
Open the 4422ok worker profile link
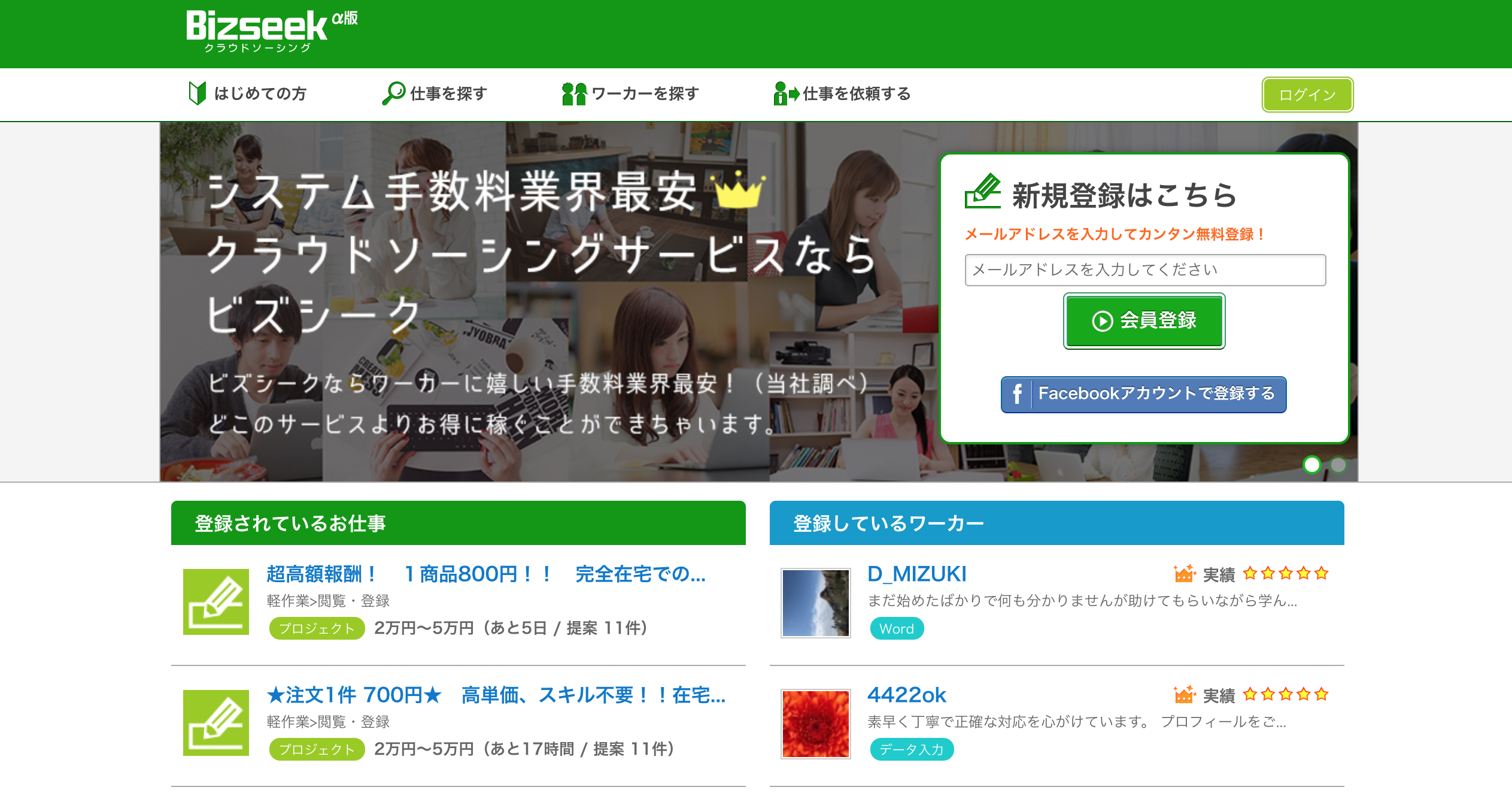click(907, 695)
